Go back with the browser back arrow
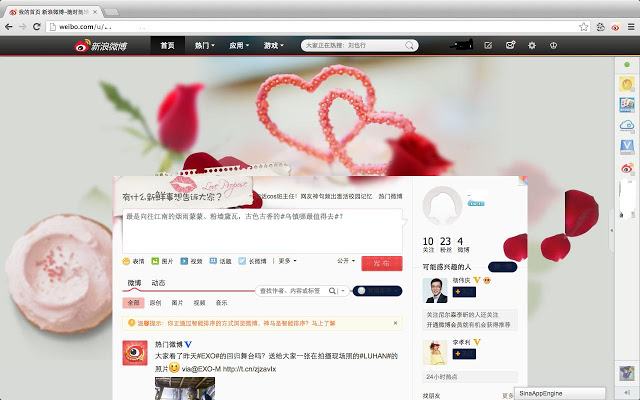 tap(9, 27)
